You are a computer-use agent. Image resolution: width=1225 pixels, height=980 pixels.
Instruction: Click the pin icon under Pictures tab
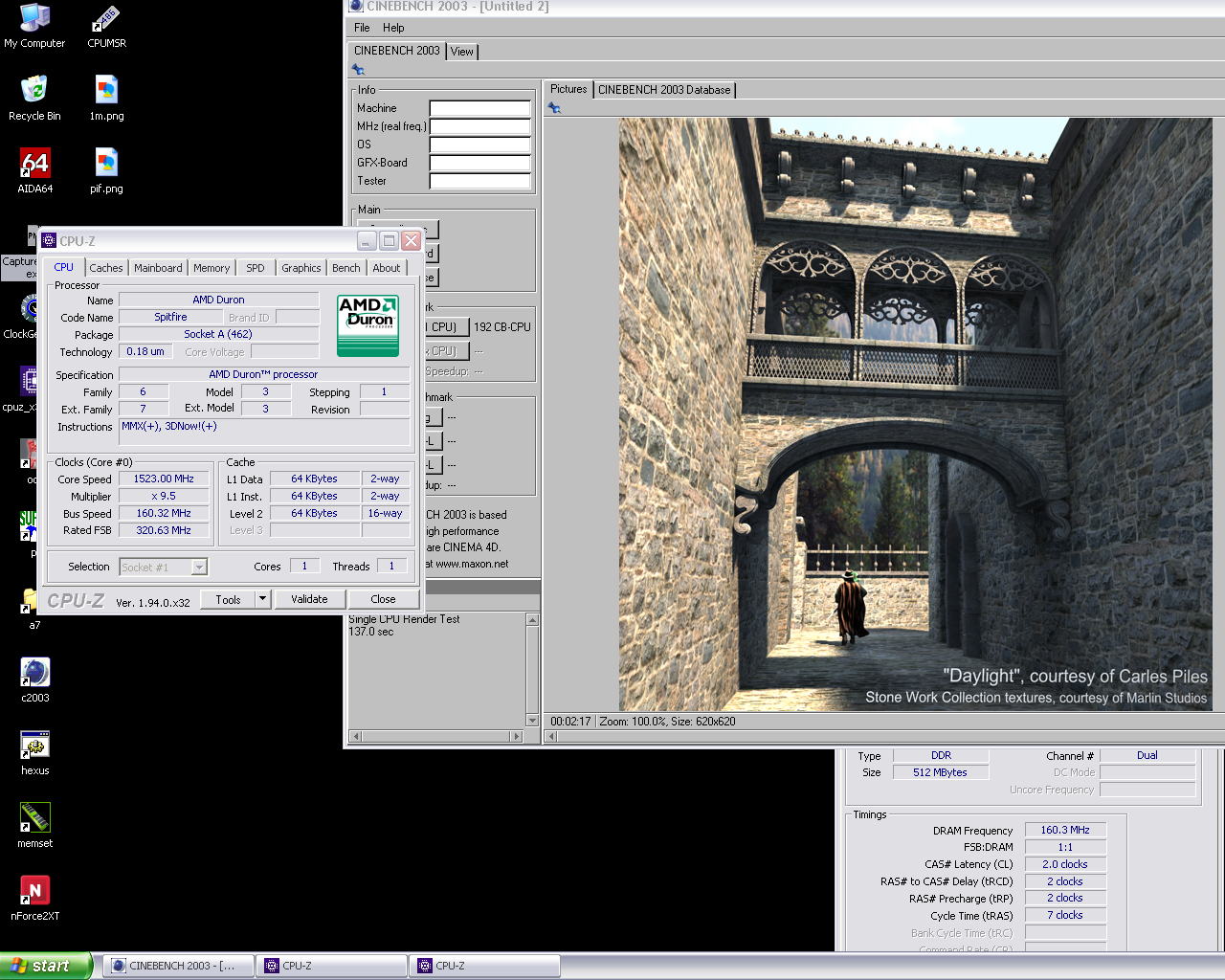(554, 108)
